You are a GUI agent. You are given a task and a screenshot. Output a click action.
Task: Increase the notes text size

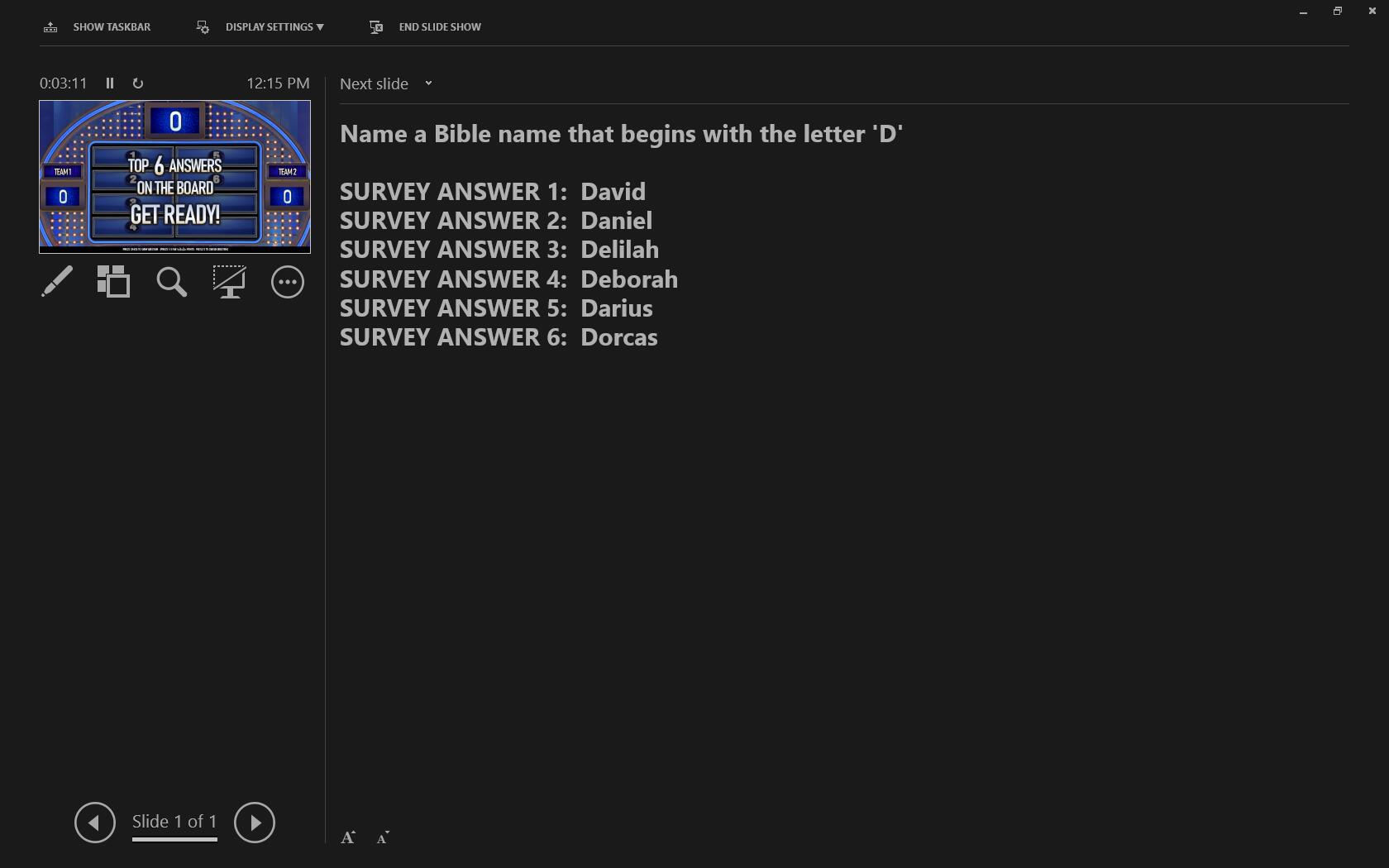(x=348, y=837)
